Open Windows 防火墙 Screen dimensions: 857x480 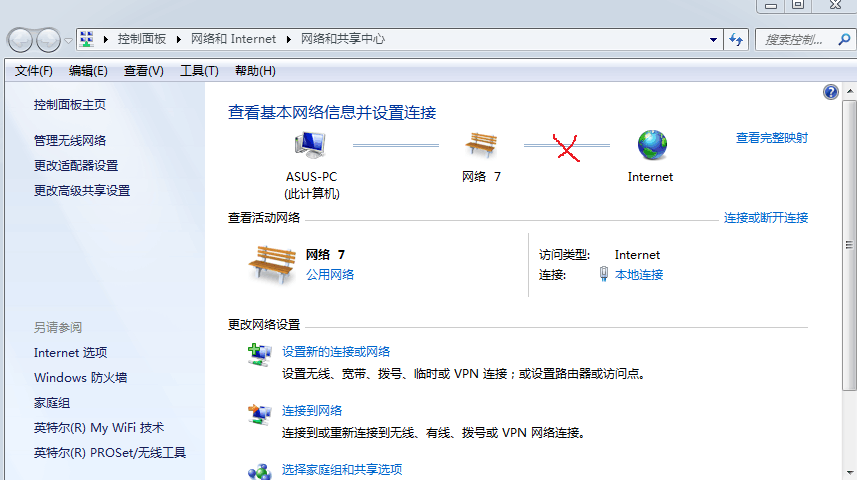(80, 378)
